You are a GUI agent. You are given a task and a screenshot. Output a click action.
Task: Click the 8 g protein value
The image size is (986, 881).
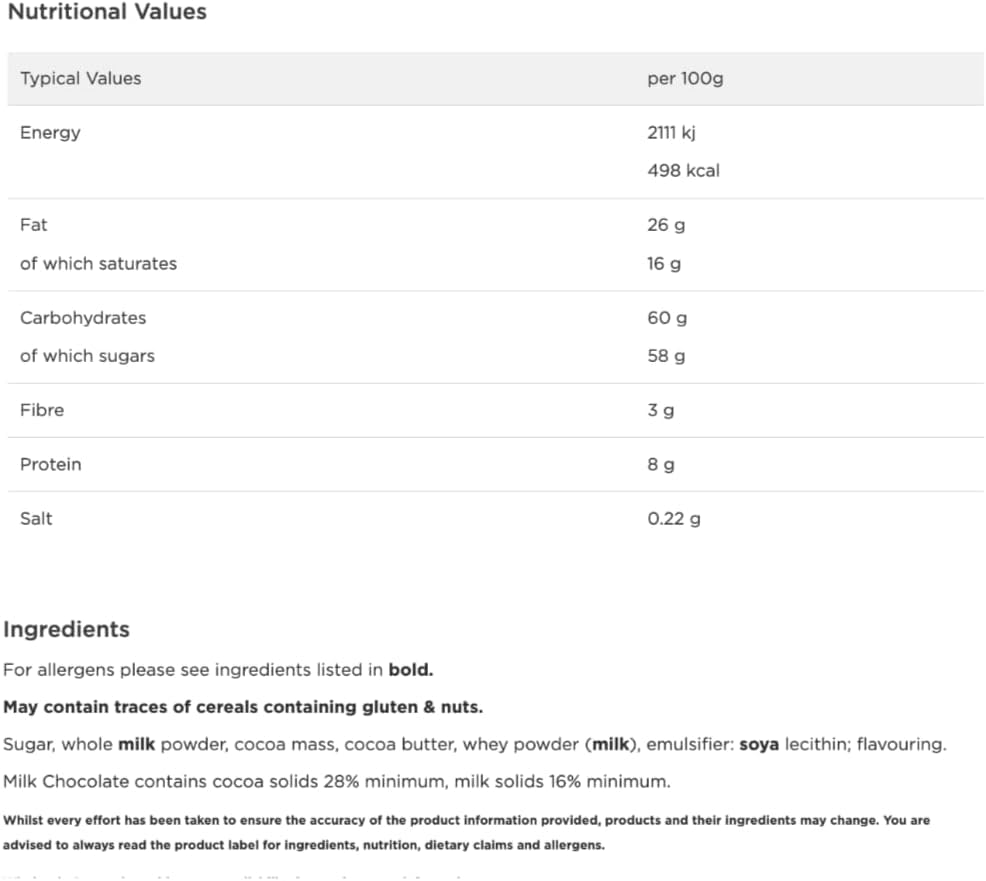tap(660, 465)
